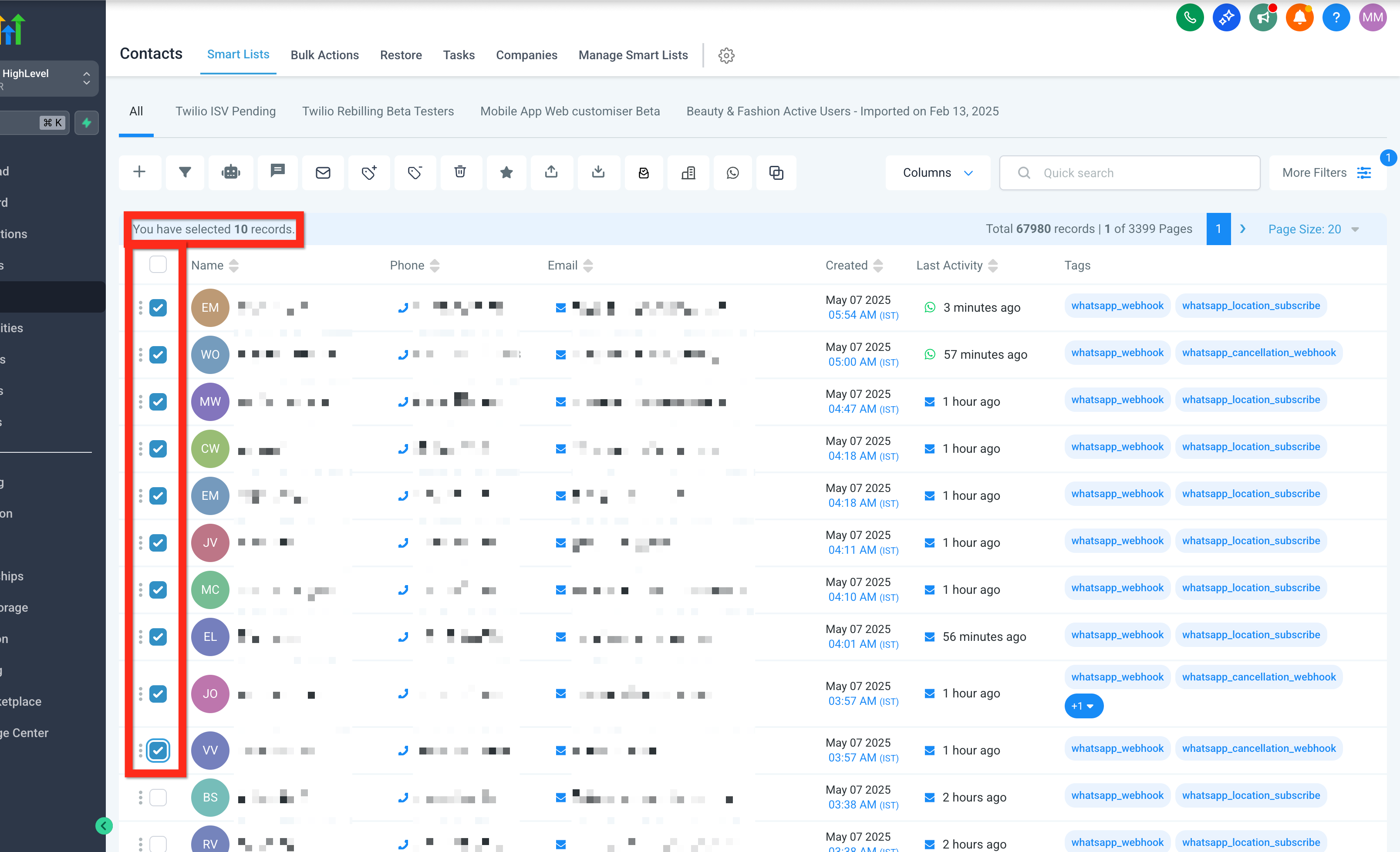Image resolution: width=1400 pixels, height=852 pixels.
Task: Remove tag with the tag-minus icon
Action: 415,172
